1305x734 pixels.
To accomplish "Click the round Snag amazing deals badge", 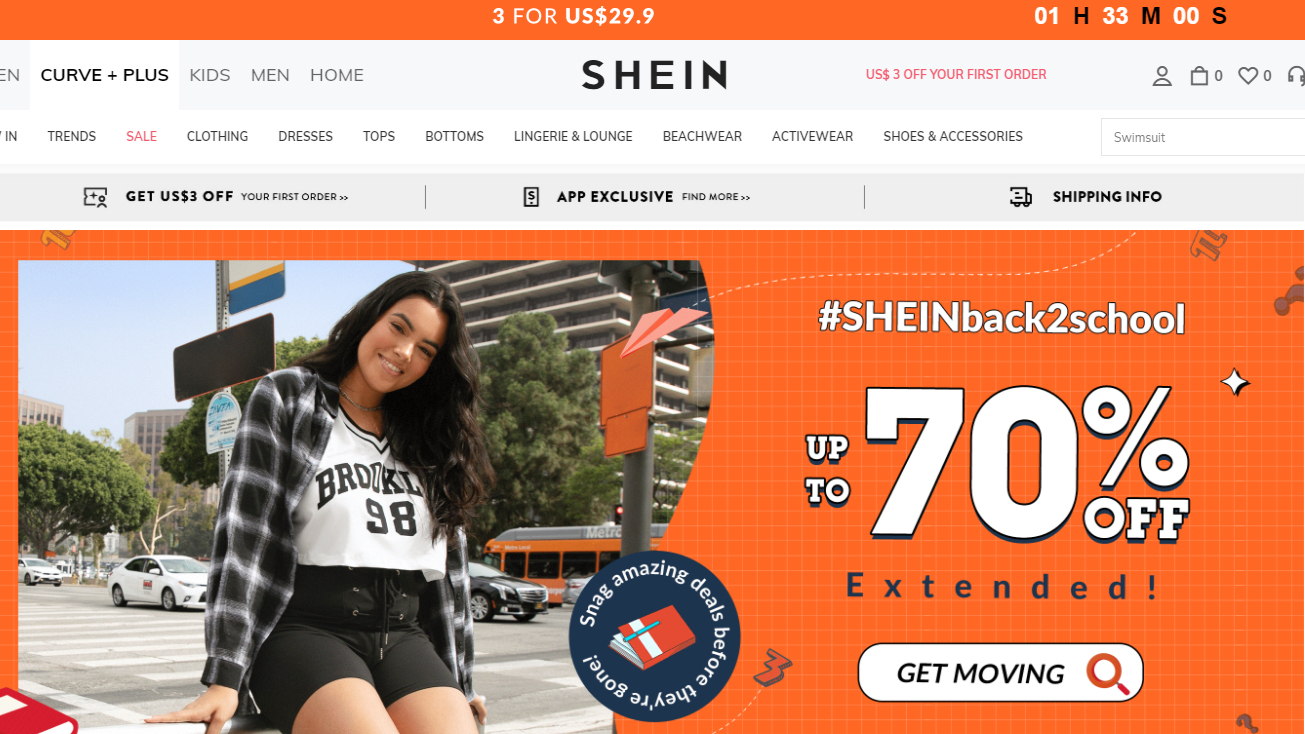I will [654, 636].
